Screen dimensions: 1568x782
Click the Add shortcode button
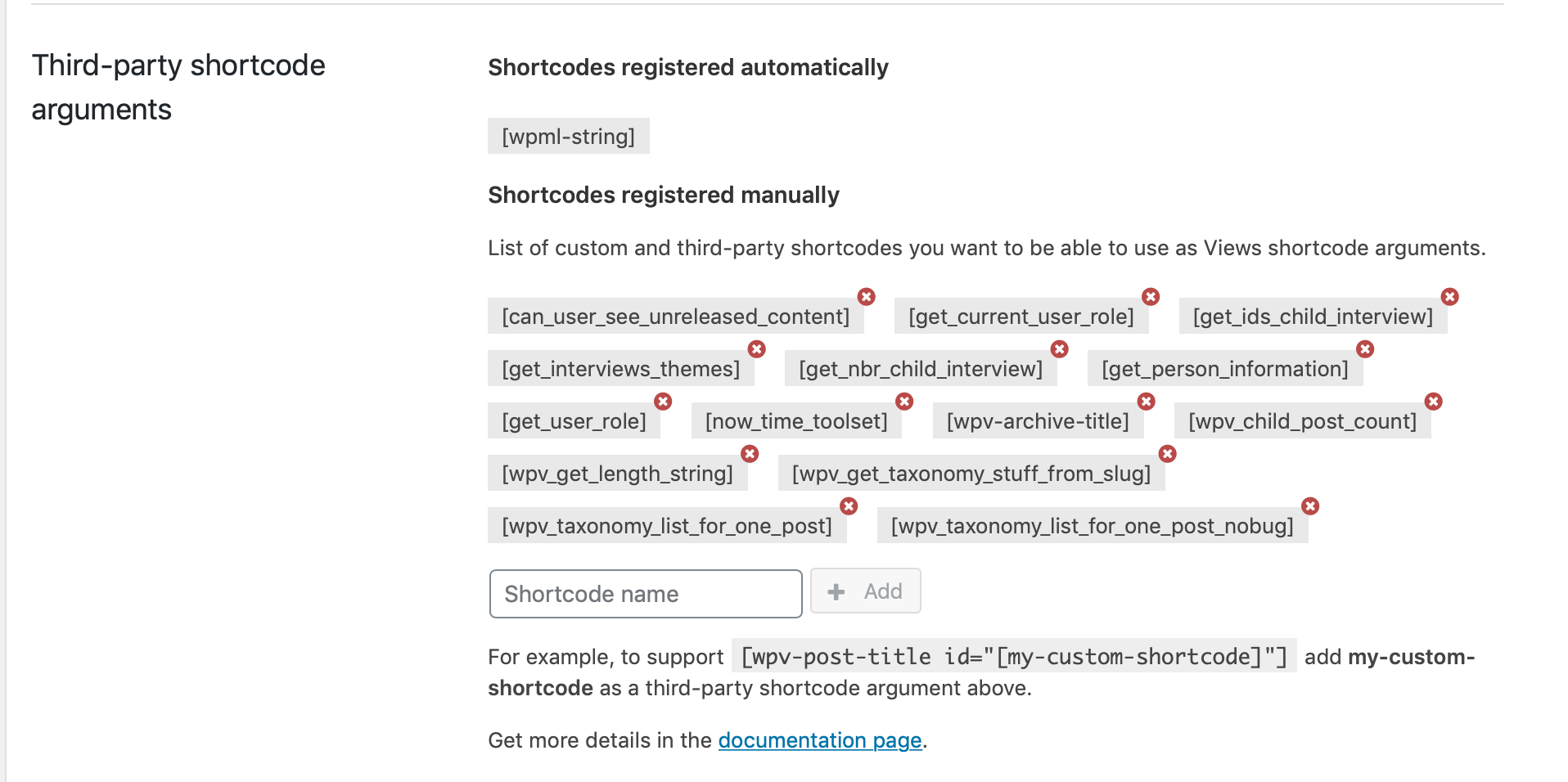866,591
